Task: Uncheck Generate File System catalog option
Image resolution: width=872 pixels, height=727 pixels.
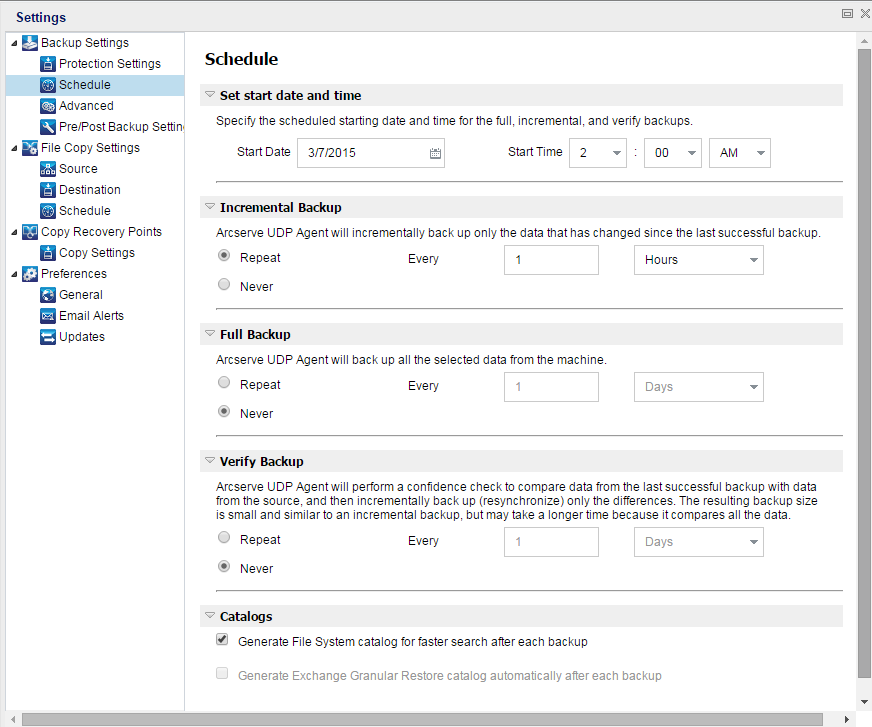Action: tap(221, 639)
